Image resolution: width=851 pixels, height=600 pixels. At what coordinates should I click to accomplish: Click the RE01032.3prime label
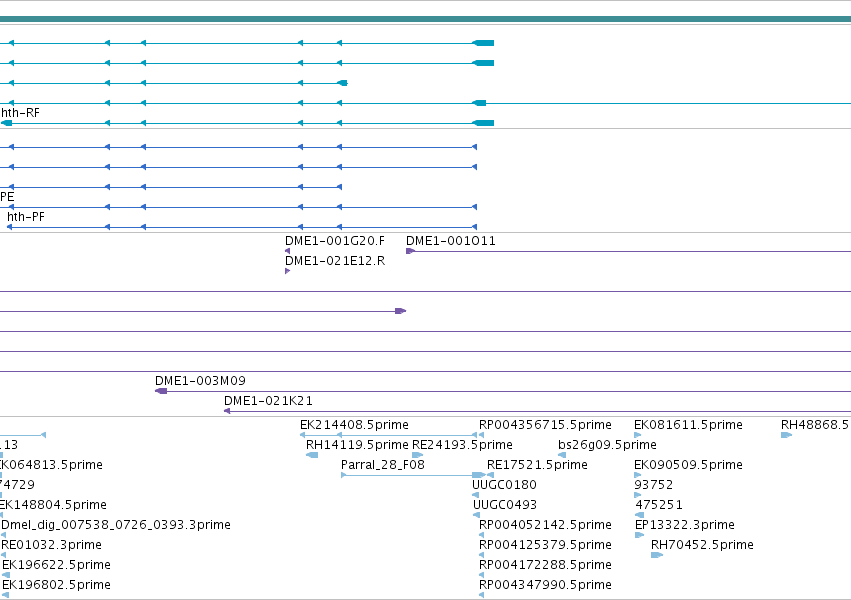52,545
